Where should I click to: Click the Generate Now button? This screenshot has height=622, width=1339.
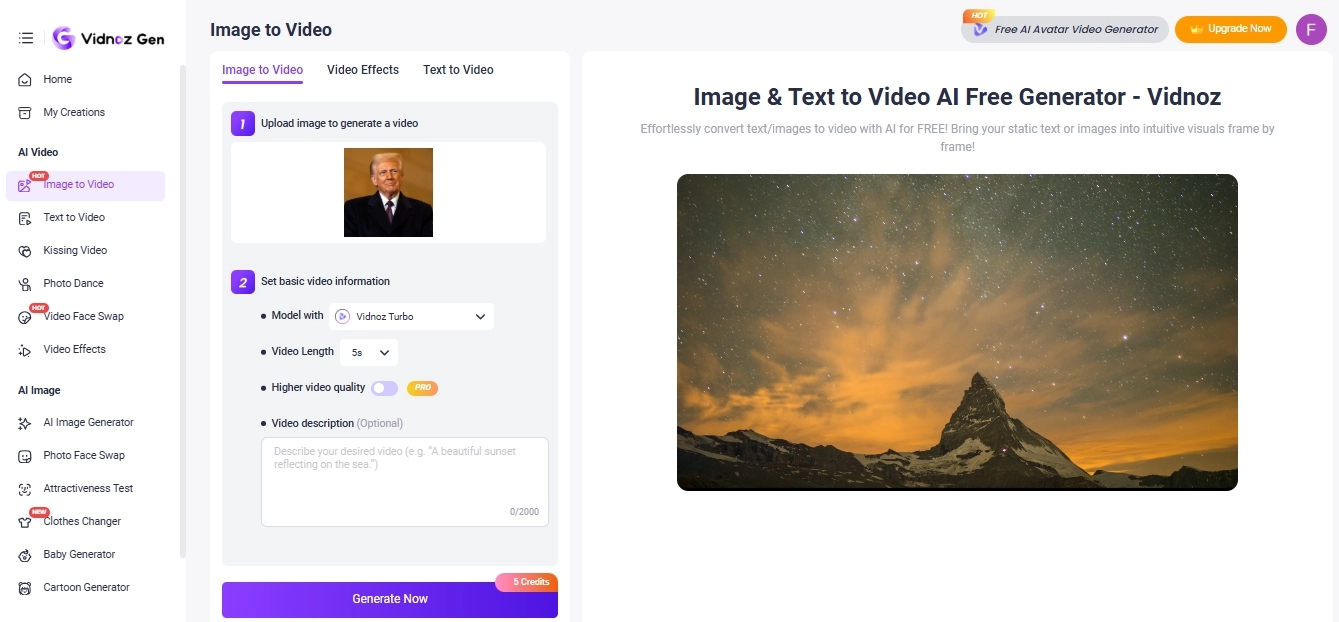coord(389,598)
